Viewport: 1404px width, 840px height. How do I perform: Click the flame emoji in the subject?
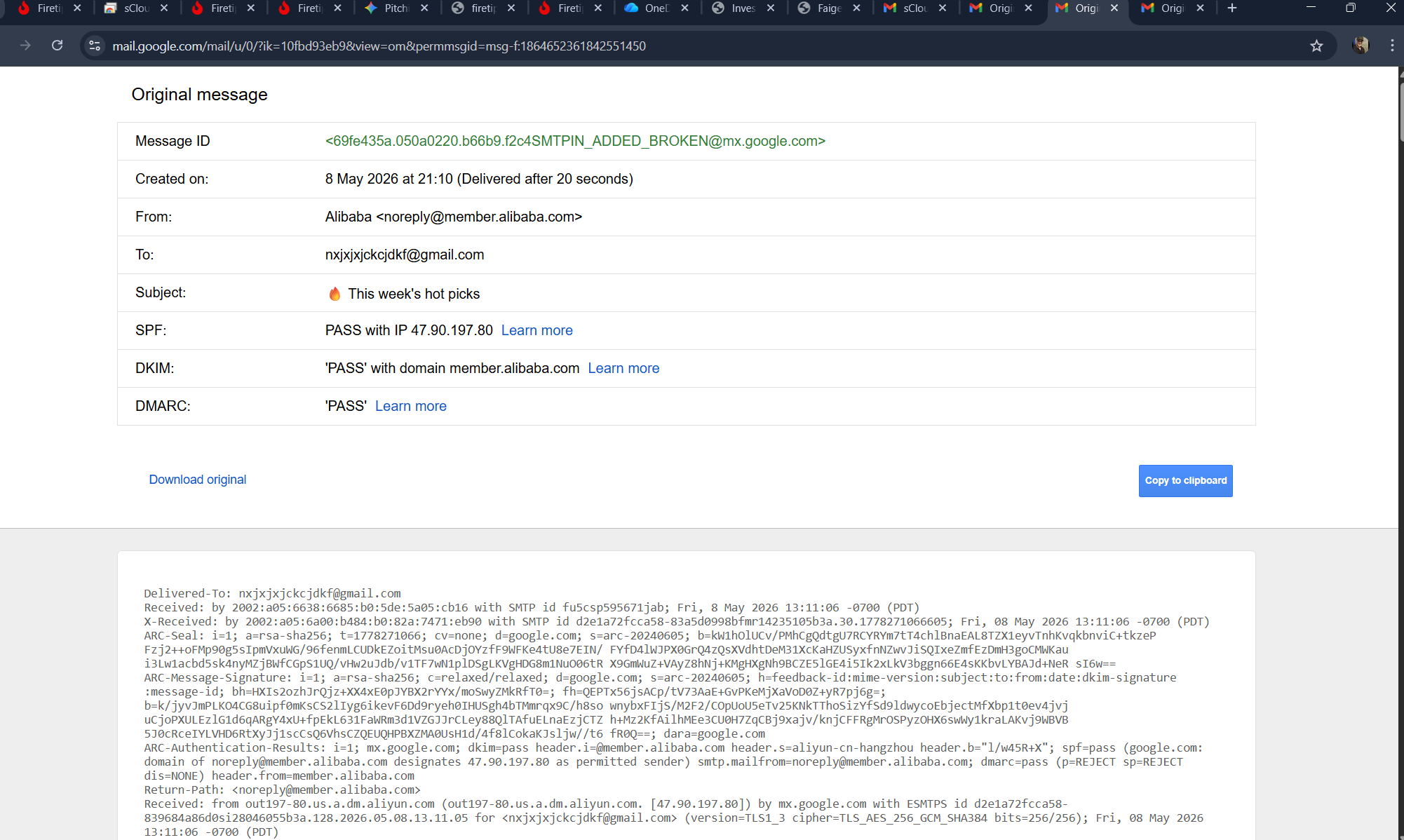pos(335,294)
